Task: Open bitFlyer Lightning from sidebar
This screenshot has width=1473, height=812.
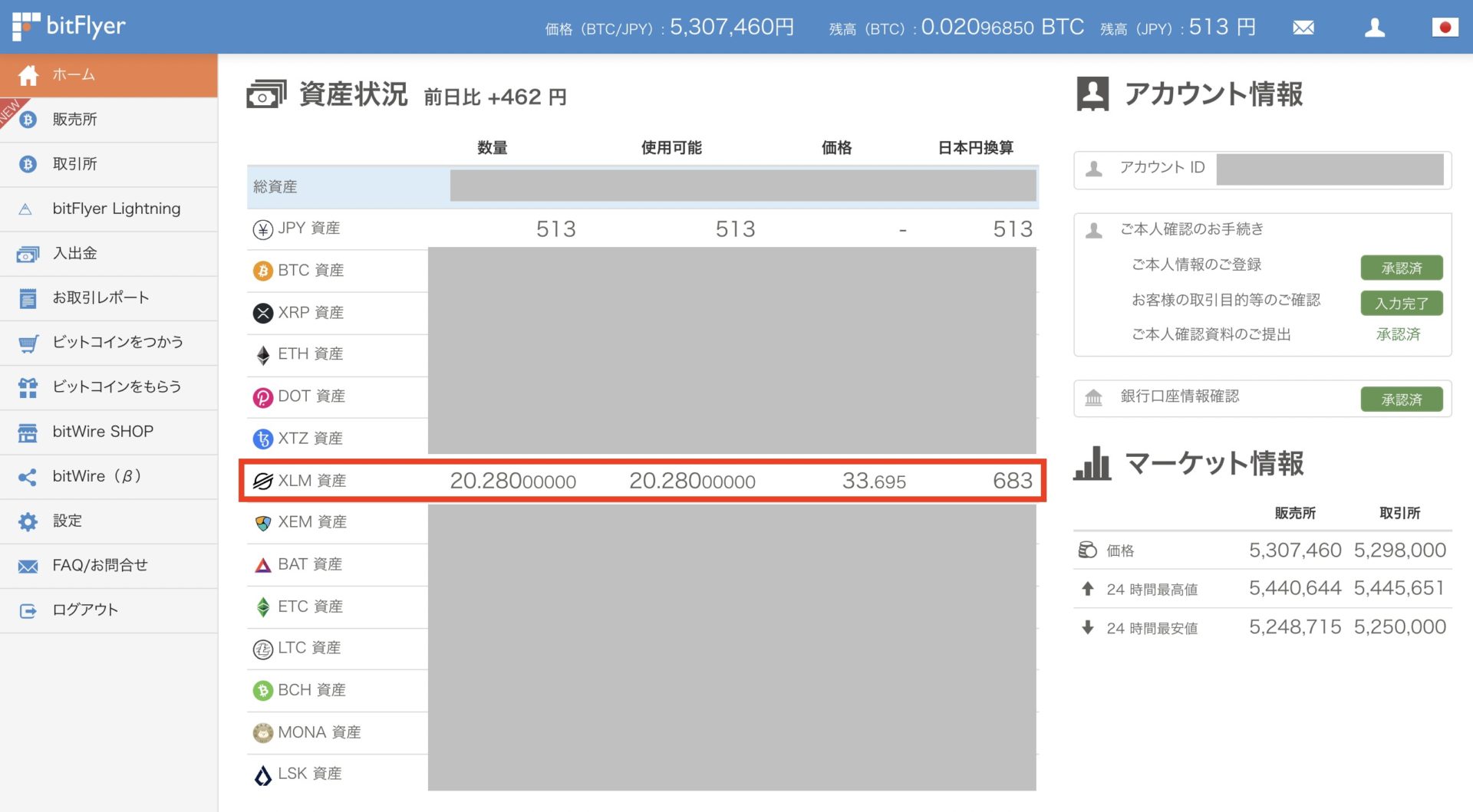Action: click(116, 209)
